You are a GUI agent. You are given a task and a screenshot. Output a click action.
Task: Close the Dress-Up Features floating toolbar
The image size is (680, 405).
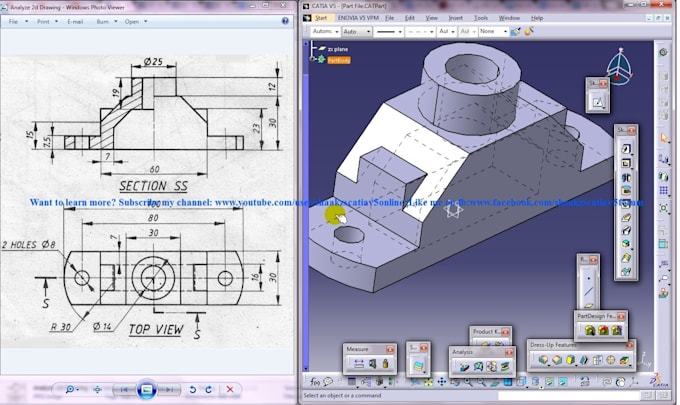(631, 345)
